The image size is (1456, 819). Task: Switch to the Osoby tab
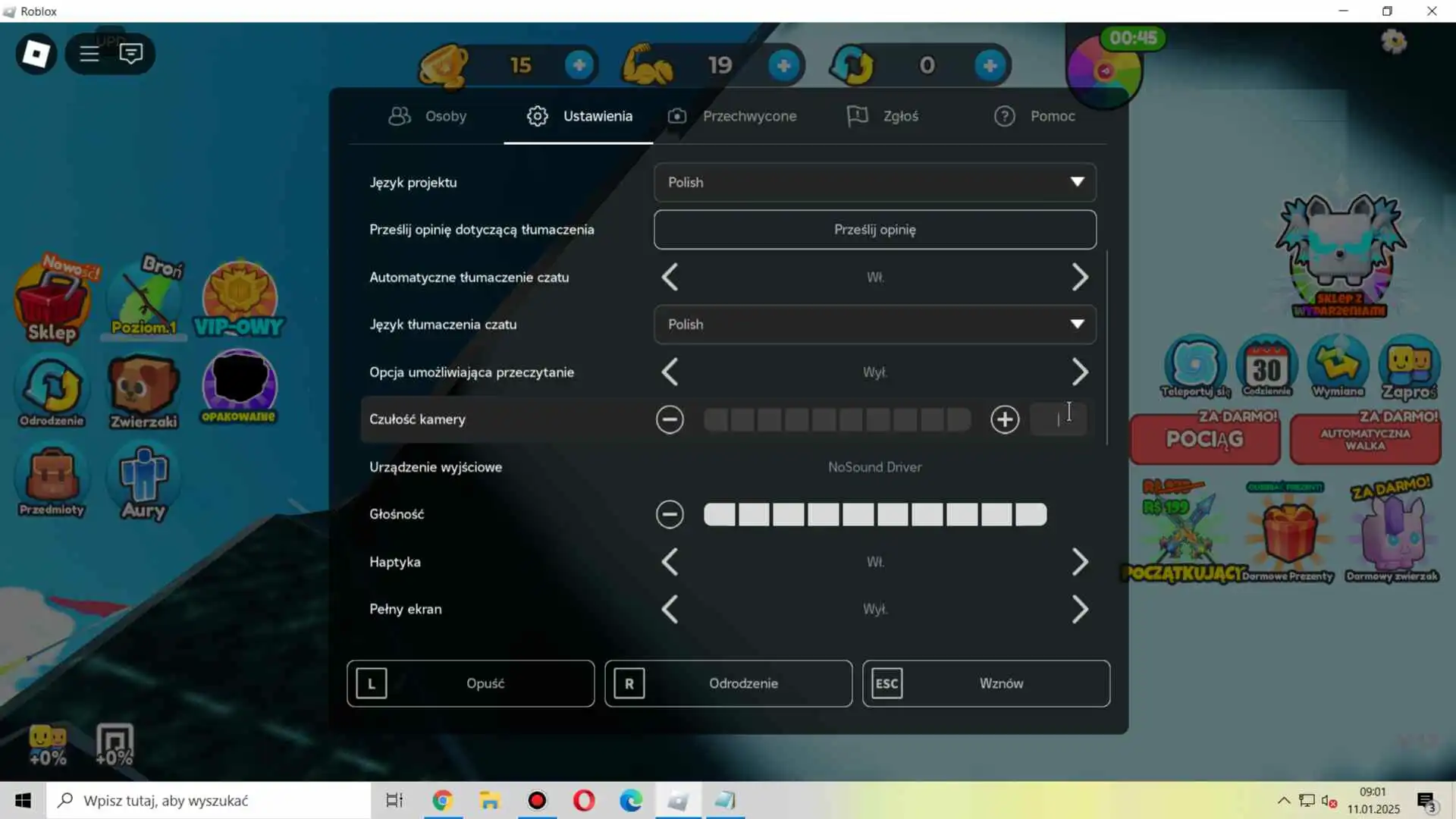click(428, 117)
